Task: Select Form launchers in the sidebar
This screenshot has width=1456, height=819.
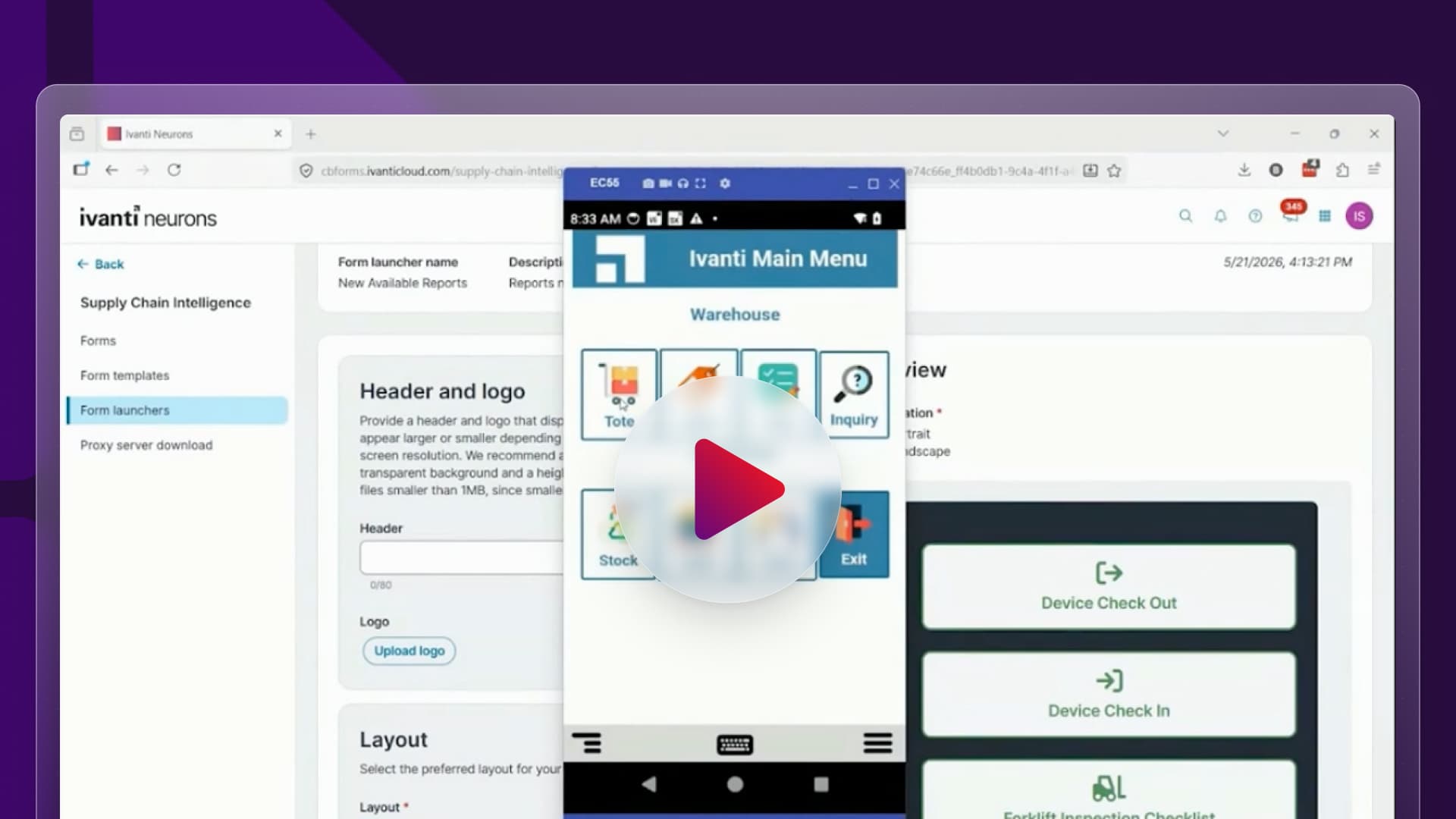Action: [x=177, y=410]
